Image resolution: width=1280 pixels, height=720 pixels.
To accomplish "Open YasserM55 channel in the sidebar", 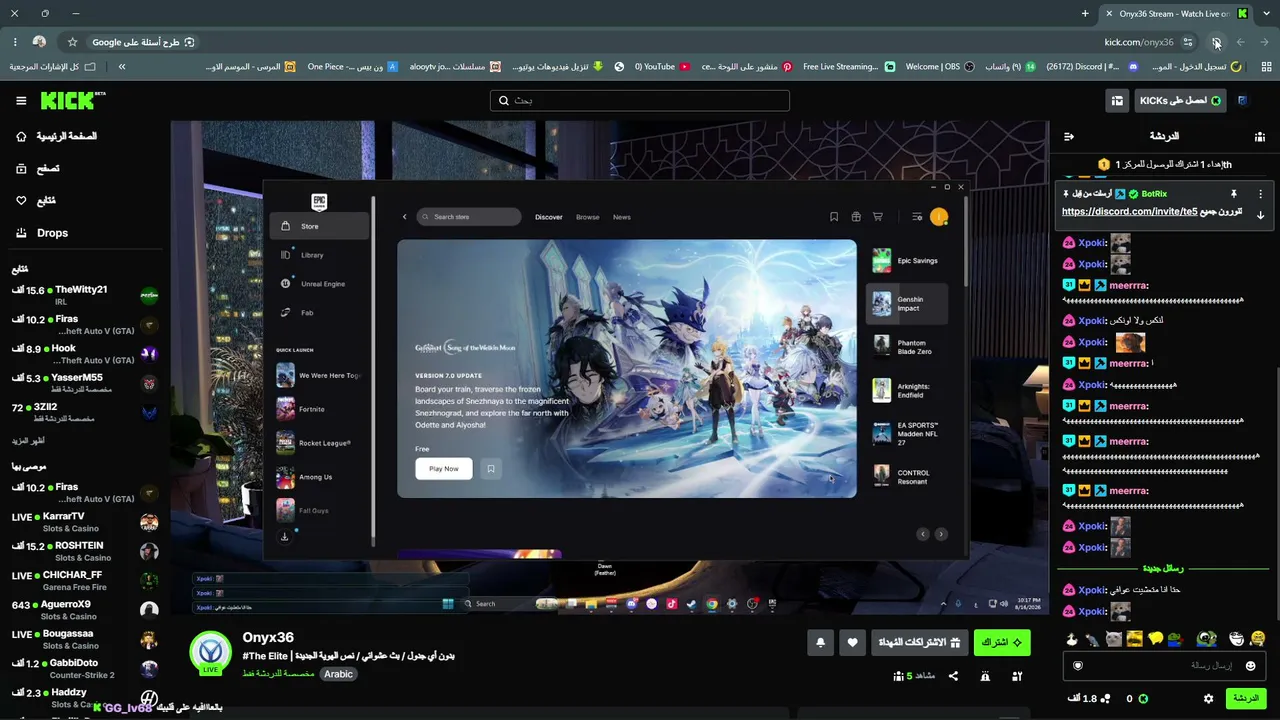I will (84, 383).
